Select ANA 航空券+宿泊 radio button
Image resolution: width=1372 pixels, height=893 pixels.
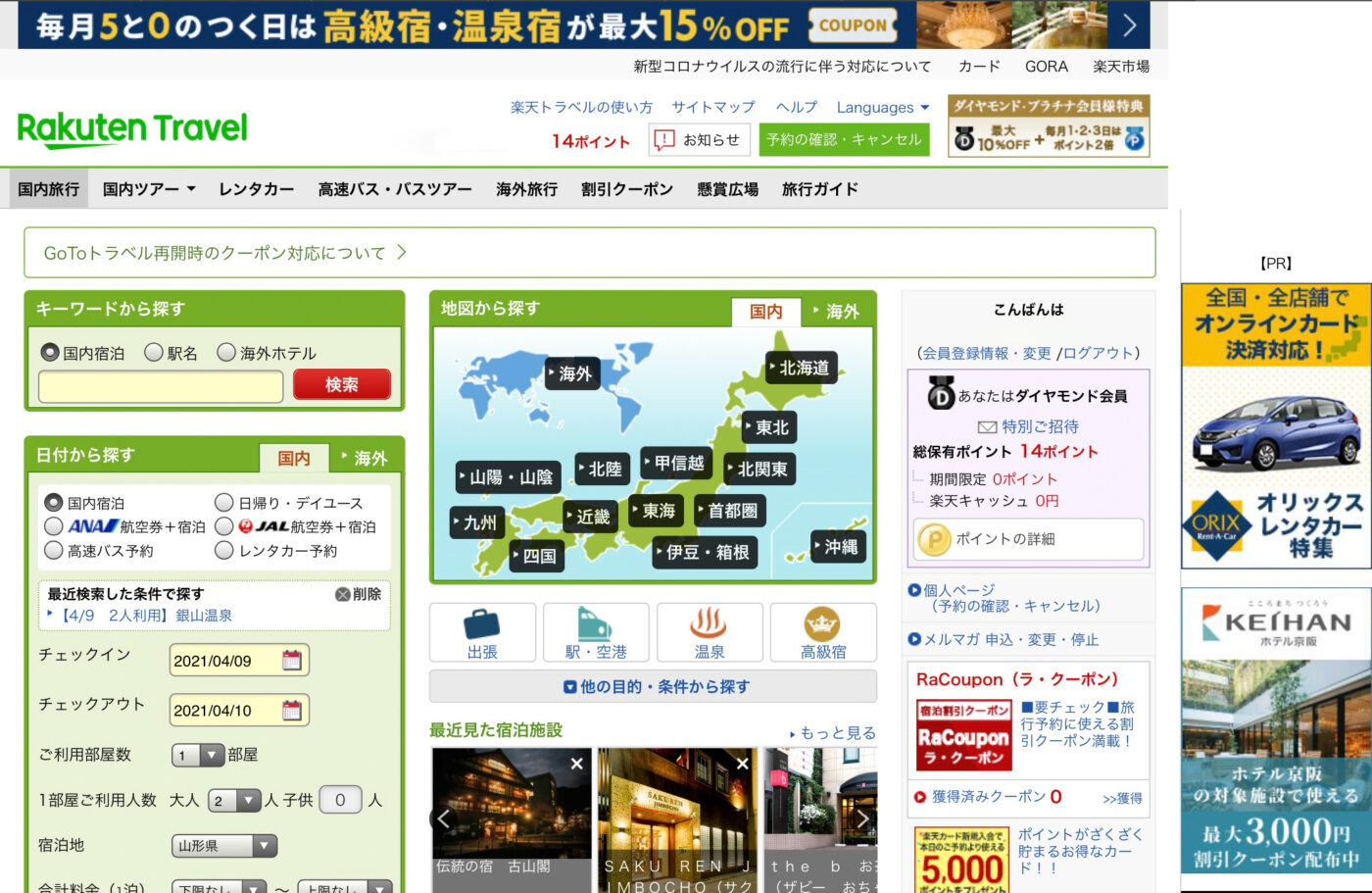[x=54, y=526]
